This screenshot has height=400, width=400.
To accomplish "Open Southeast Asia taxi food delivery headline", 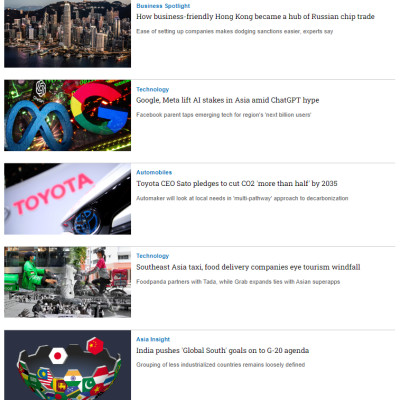I will [248, 267].
